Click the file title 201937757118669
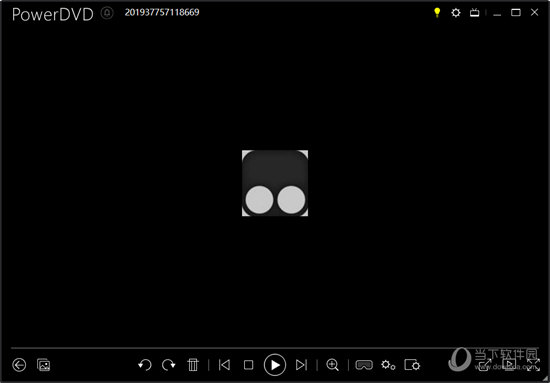Viewport: 550px width, 383px height. point(162,12)
